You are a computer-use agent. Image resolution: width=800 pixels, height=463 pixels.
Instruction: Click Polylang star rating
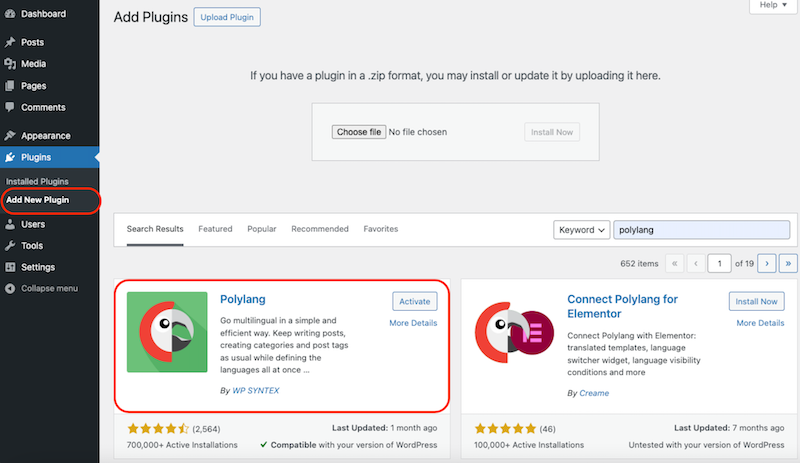pyautogui.click(x=158, y=428)
